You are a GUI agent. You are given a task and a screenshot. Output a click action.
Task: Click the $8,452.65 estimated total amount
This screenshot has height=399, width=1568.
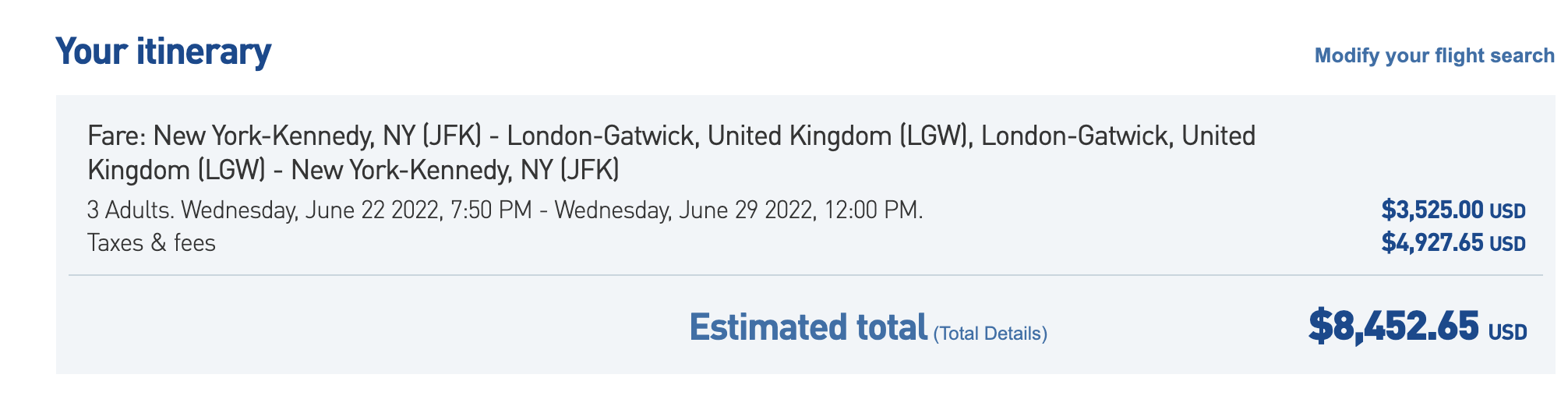click(x=1393, y=326)
